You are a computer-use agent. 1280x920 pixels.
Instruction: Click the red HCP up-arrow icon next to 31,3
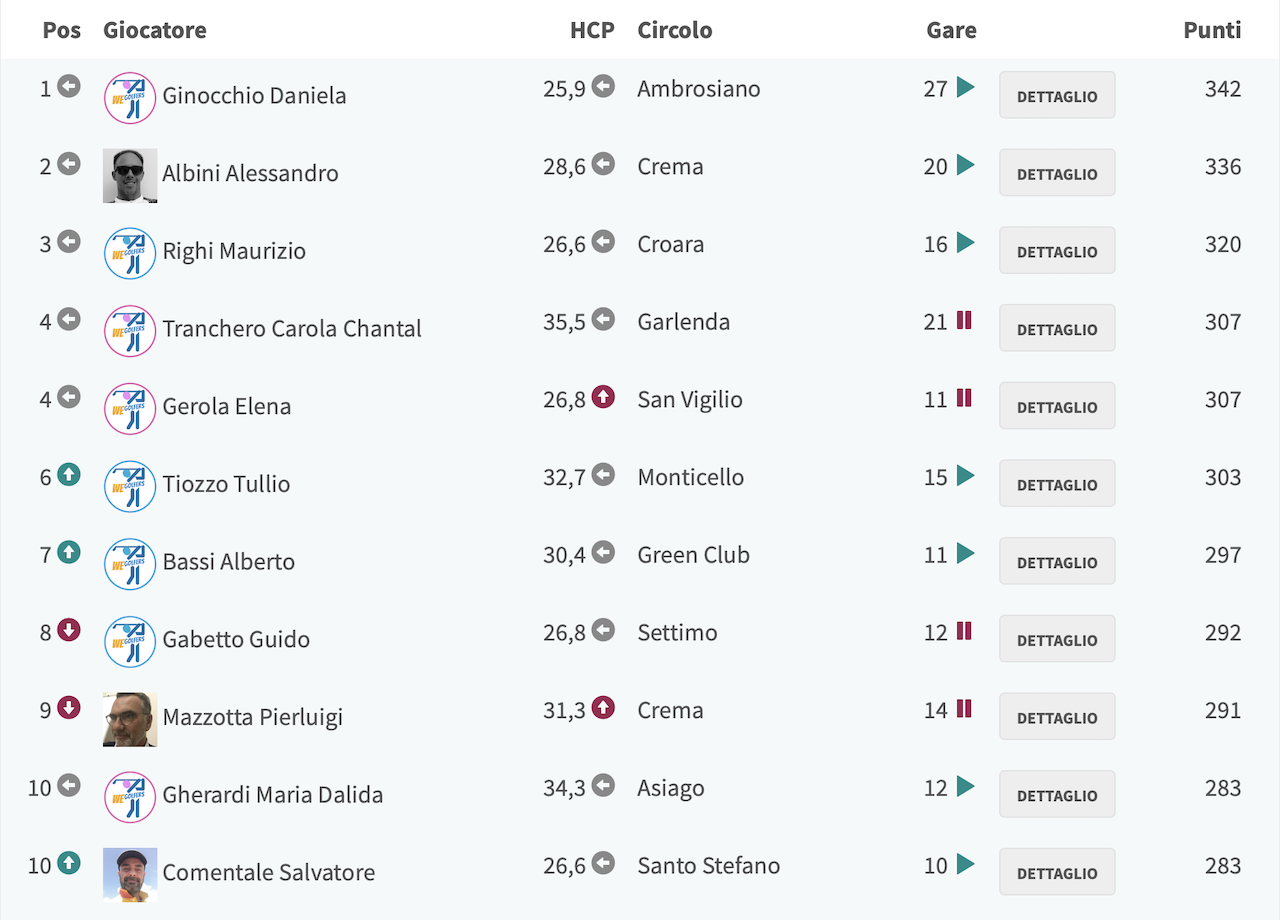click(x=603, y=708)
